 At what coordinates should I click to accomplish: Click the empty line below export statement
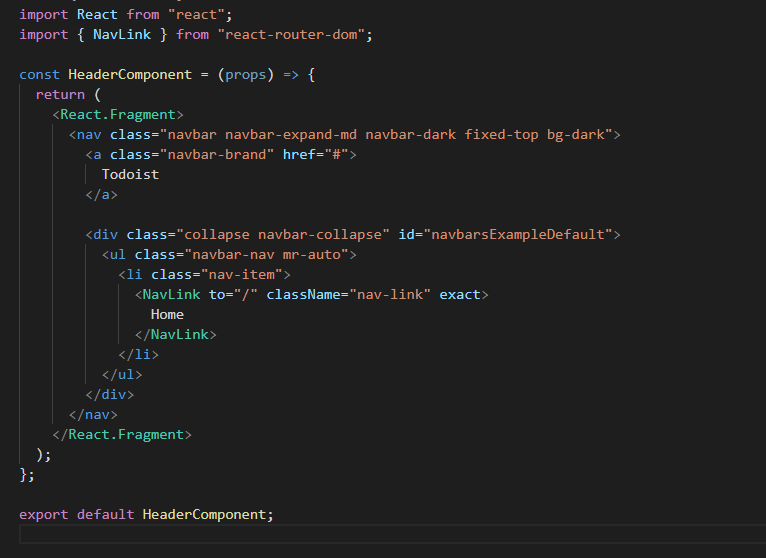(393, 535)
